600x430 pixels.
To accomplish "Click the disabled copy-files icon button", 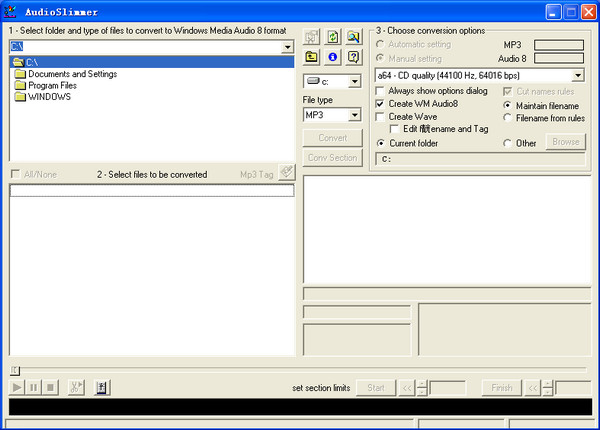I will coord(311,37).
